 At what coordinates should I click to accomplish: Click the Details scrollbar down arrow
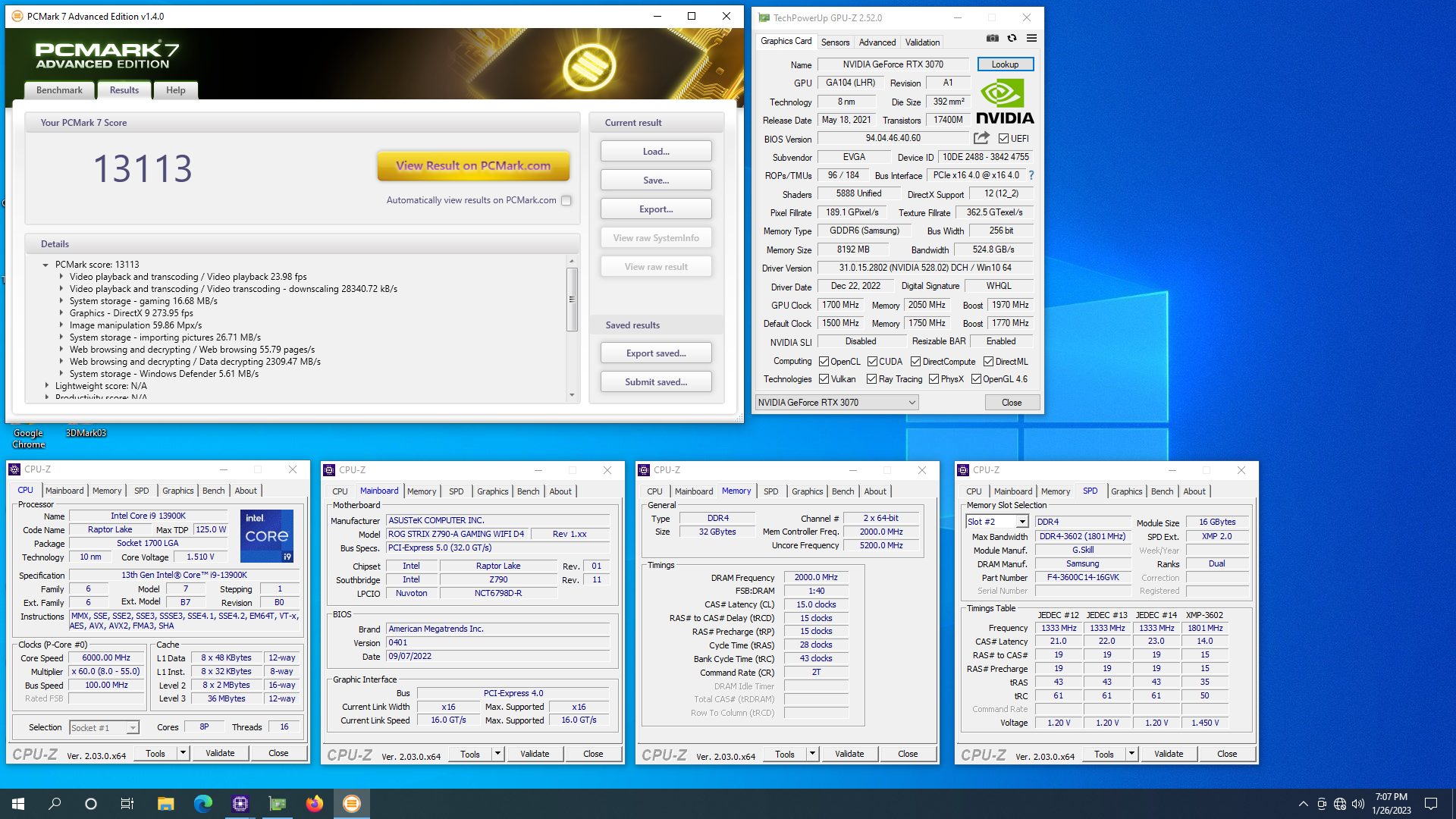(x=572, y=395)
